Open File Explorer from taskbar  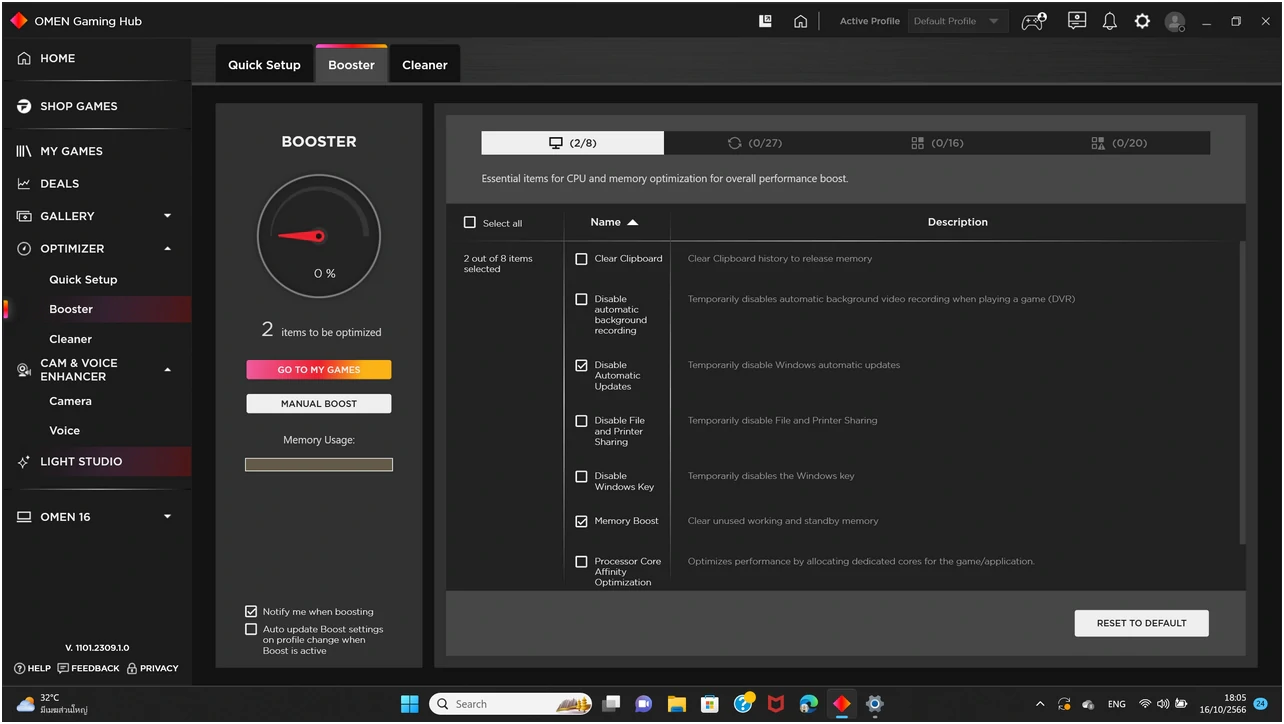pyautogui.click(x=676, y=704)
